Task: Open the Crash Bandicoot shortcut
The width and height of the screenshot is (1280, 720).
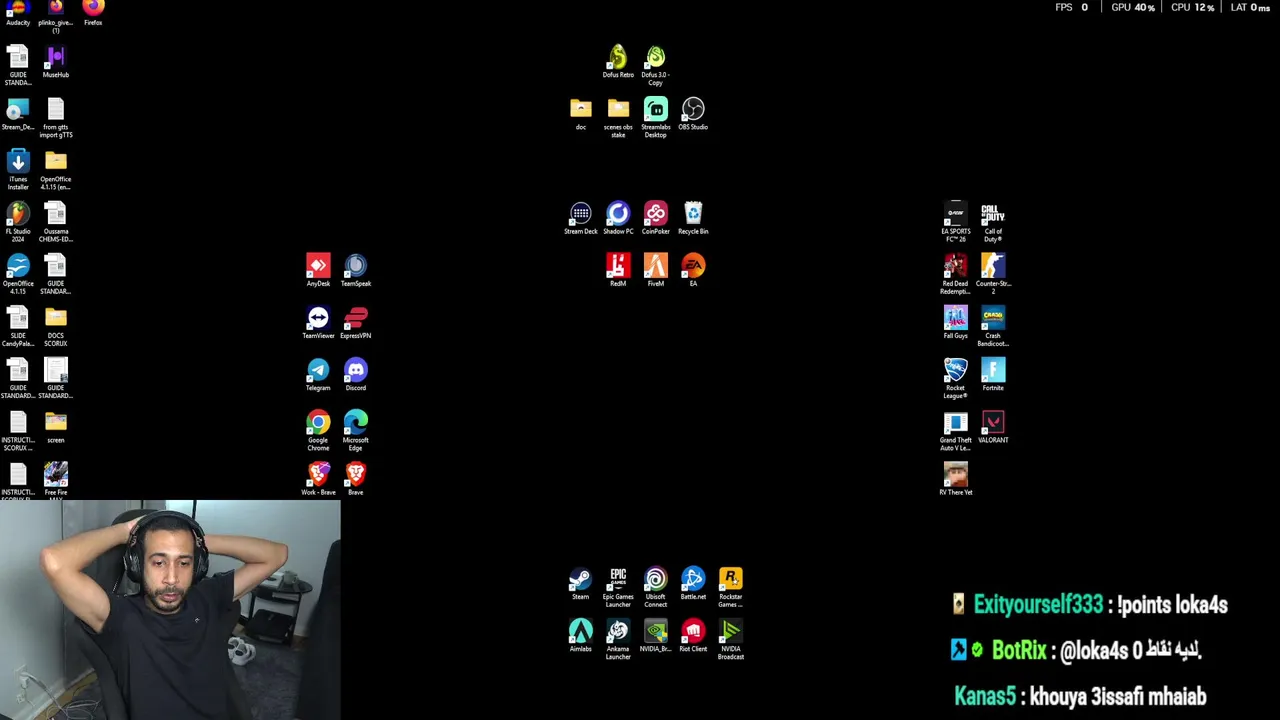Action: (x=993, y=327)
